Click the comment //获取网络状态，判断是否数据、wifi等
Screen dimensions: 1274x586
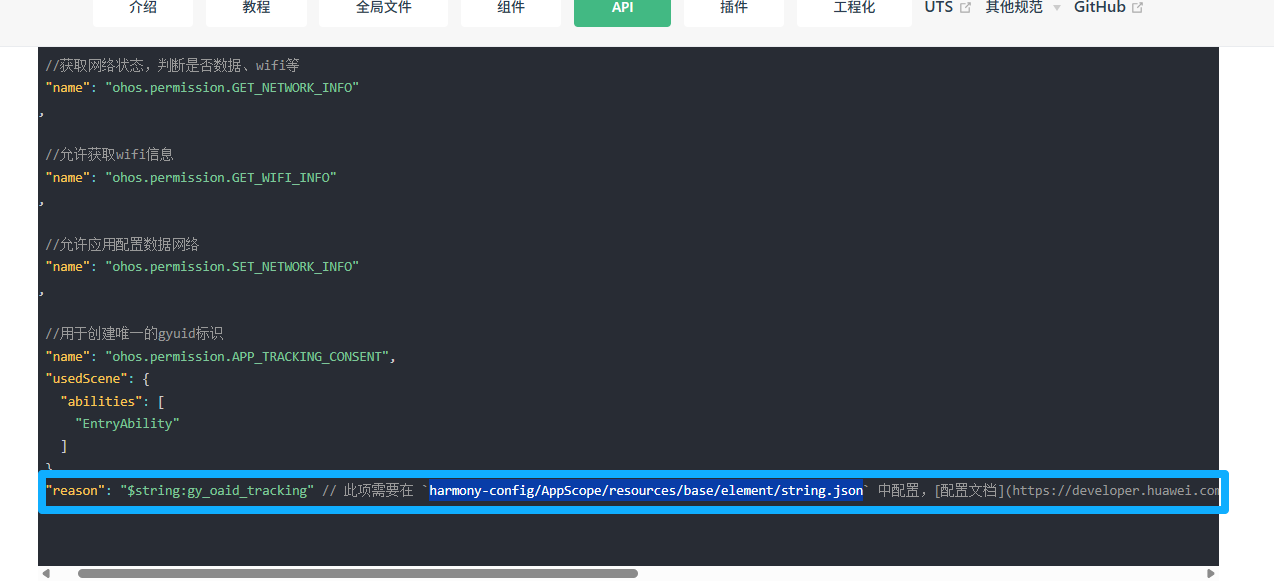click(172, 66)
